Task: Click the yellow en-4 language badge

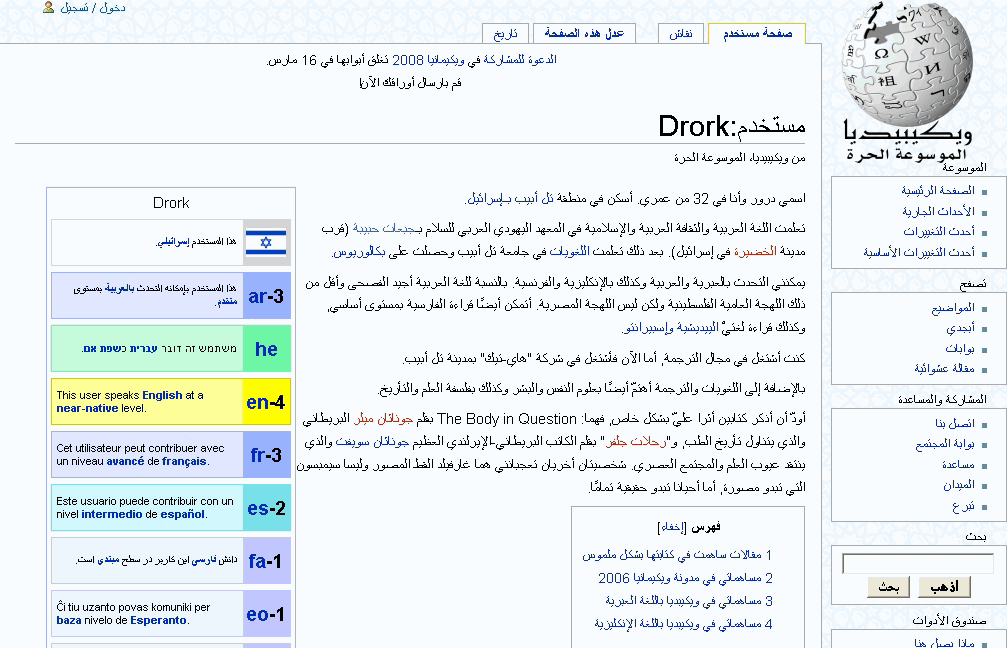Action: (266, 402)
